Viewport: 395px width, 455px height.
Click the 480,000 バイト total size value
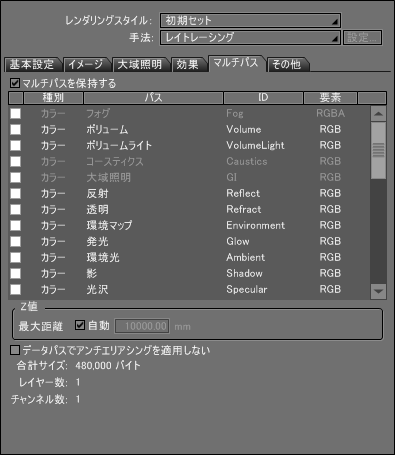pos(108,366)
